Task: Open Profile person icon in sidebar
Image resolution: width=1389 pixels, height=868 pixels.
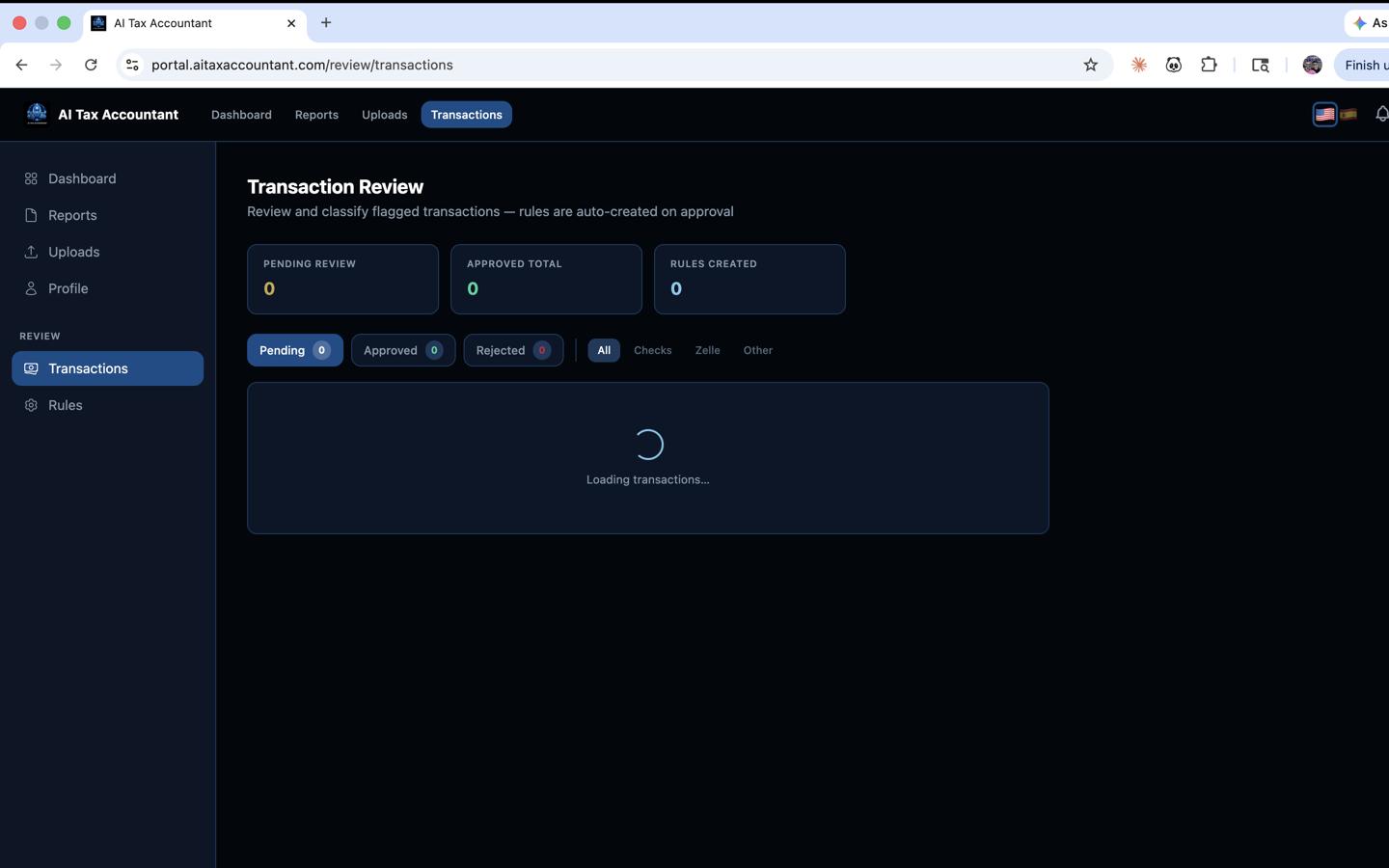Action: [31, 288]
